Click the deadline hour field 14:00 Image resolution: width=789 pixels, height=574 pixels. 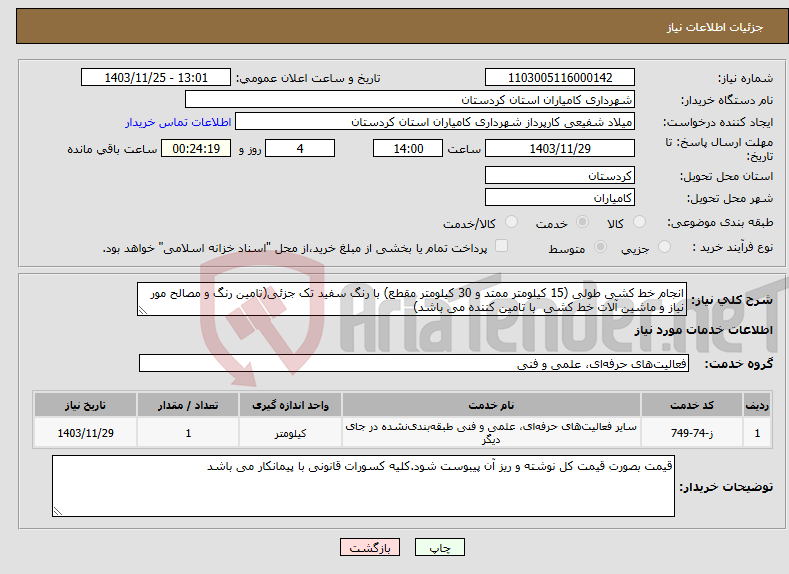408,148
